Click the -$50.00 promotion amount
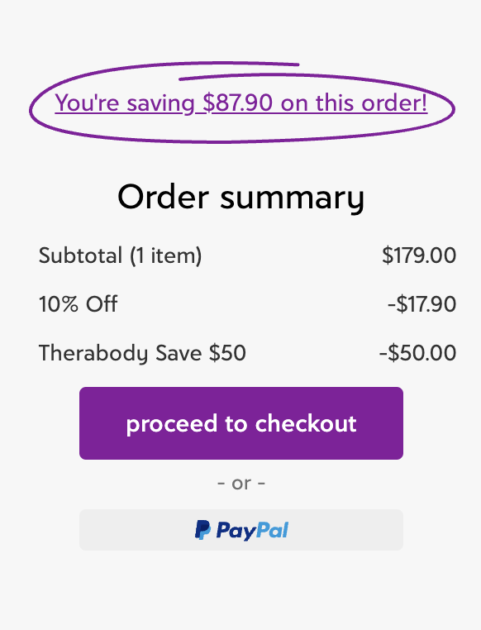Image resolution: width=481 pixels, height=630 pixels. (x=418, y=353)
